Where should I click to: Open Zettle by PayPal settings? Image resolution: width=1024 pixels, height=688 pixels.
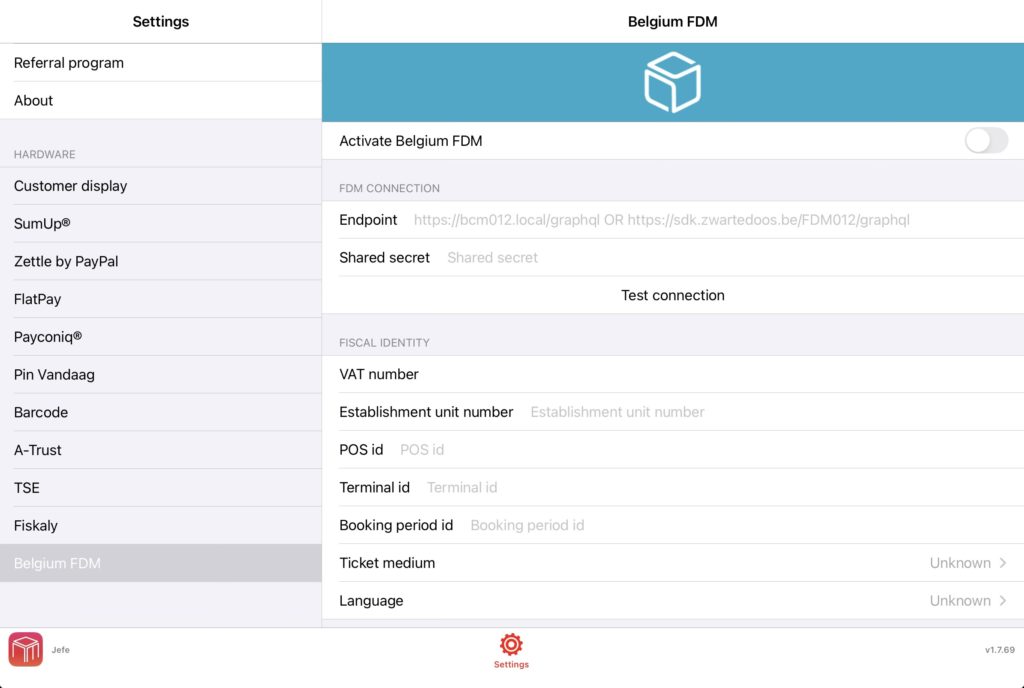click(160, 262)
